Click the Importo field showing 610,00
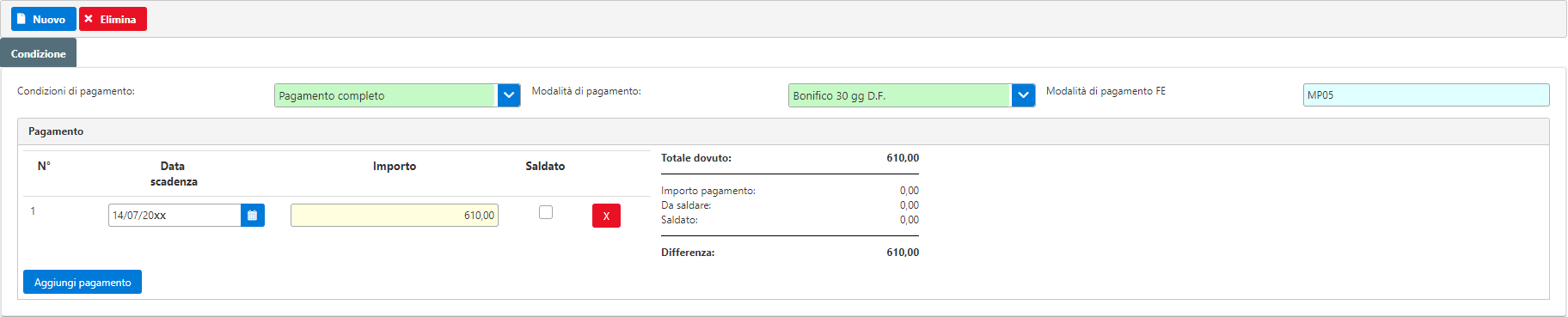 395,216
